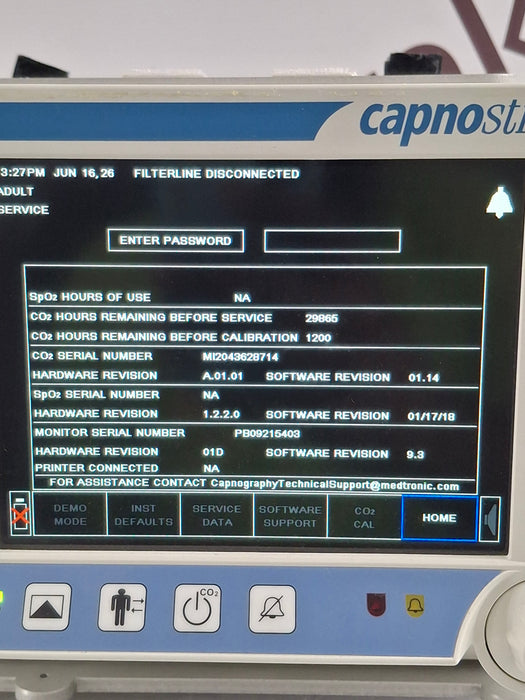Click CO2 software revision 01.14

[x=424, y=378]
